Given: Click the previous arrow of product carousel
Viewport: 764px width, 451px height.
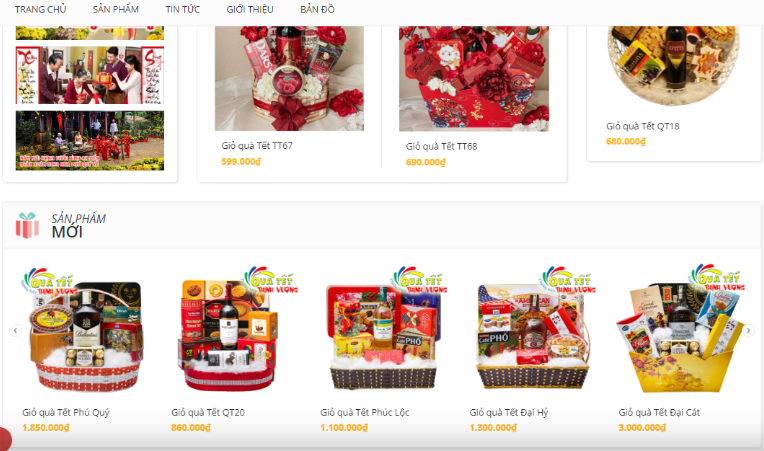Looking at the screenshot, I should point(16,331).
